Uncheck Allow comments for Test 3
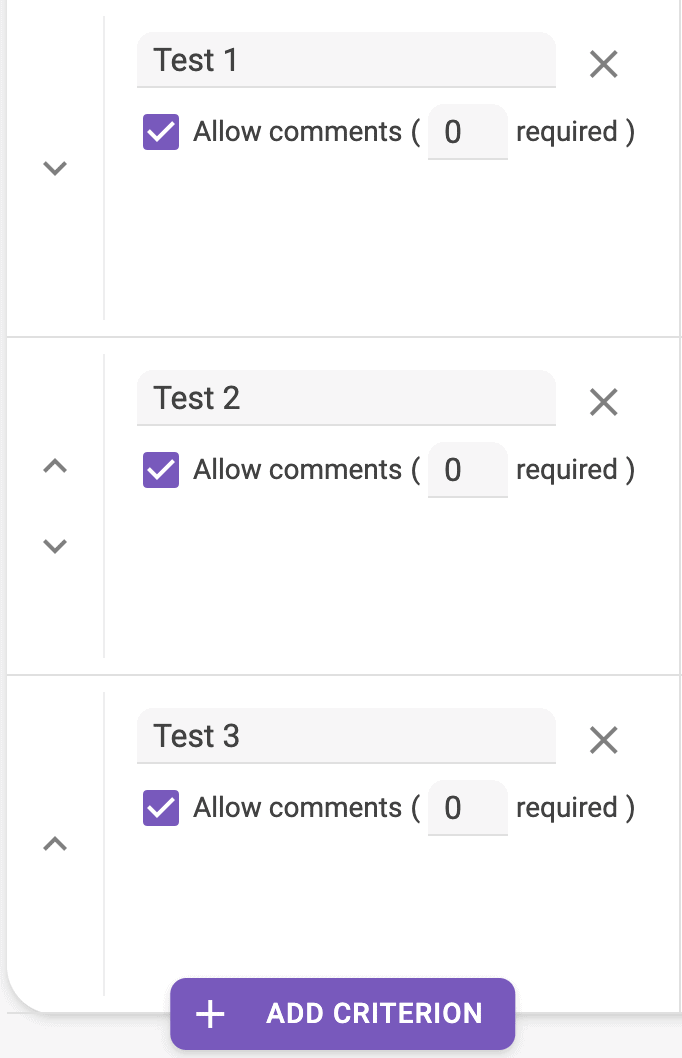 point(161,807)
